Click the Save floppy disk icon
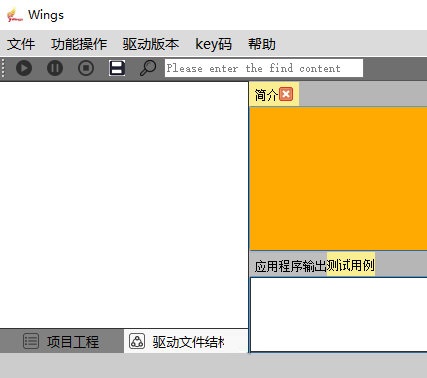This screenshot has height=378, width=427. [117, 68]
